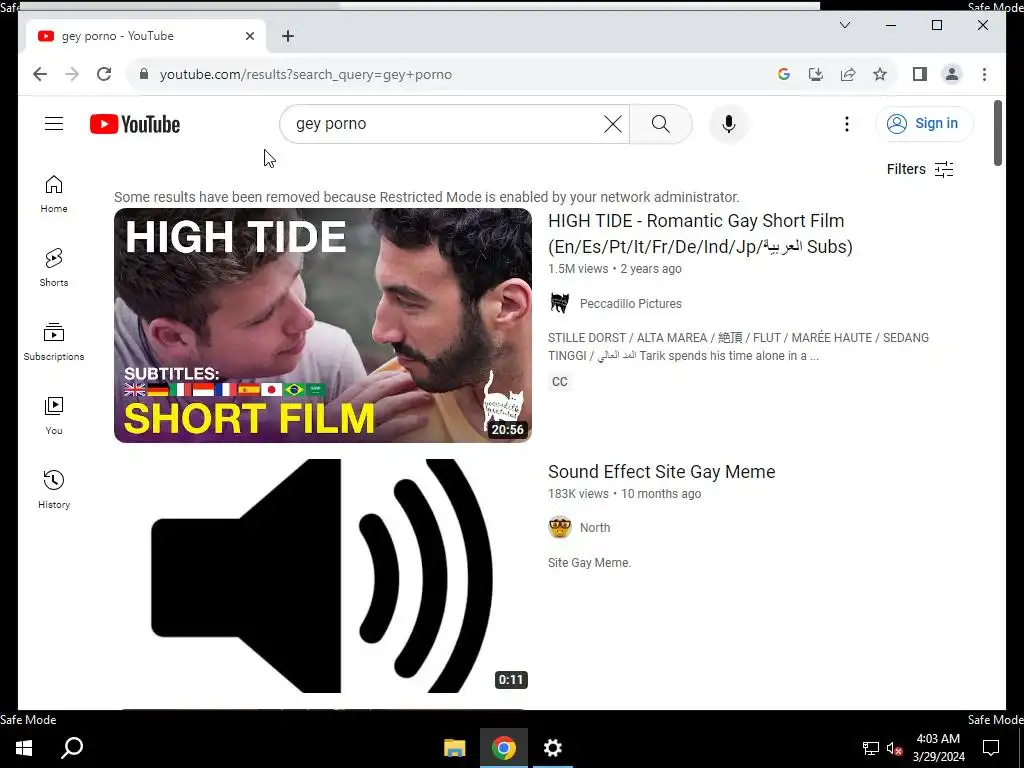Open the You section in the sidebar
The image size is (1024, 768).
click(54, 415)
